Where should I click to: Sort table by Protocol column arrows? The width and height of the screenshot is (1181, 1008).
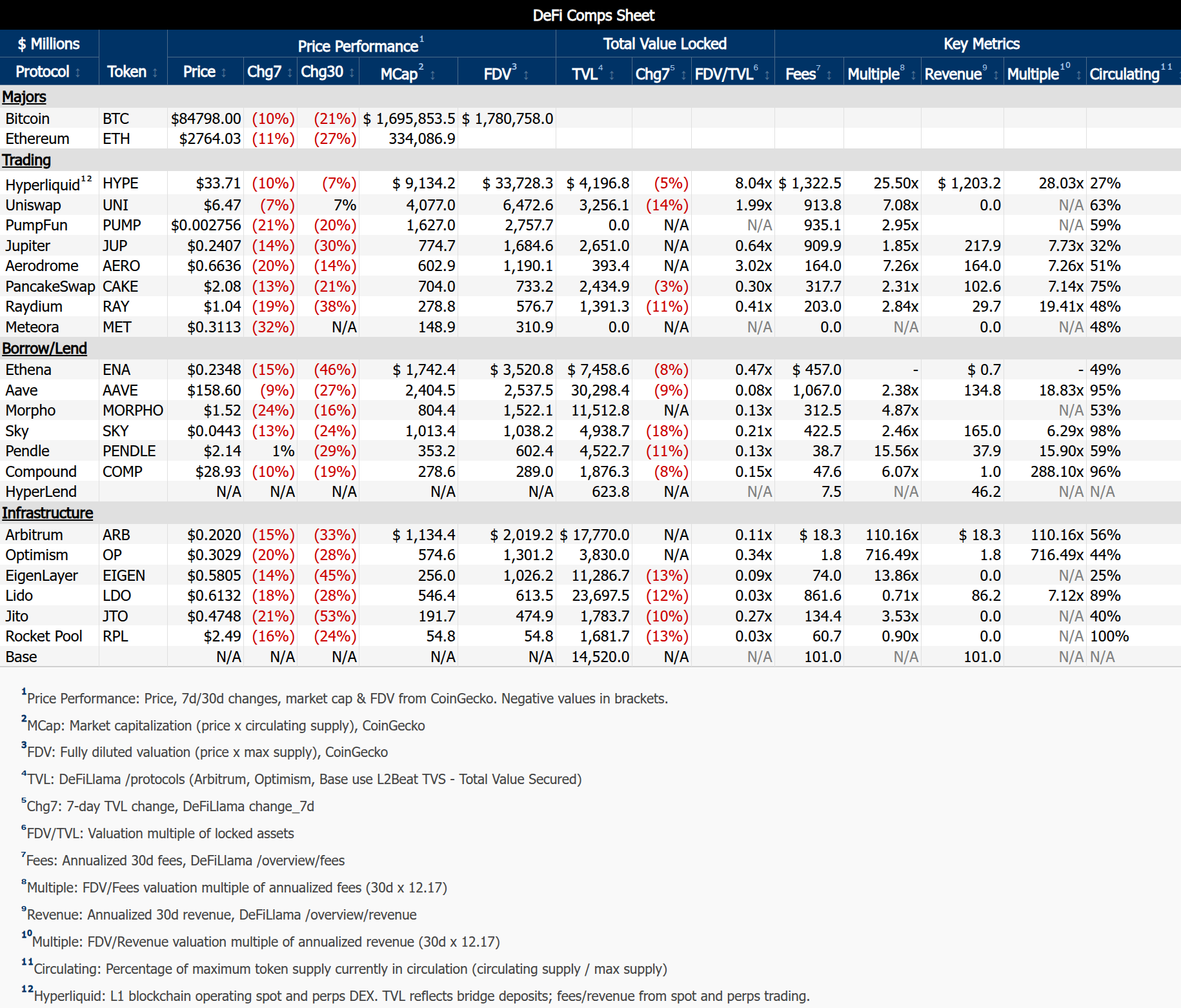pyautogui.click(x=78, y=73)
